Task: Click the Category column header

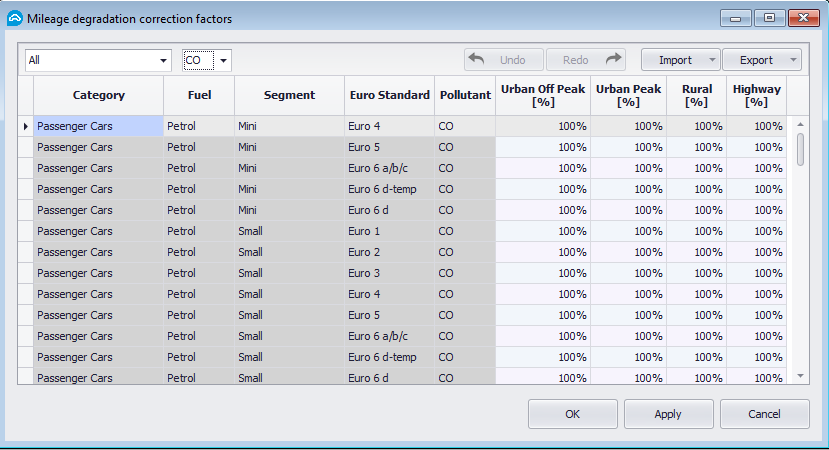Action: 98,95
